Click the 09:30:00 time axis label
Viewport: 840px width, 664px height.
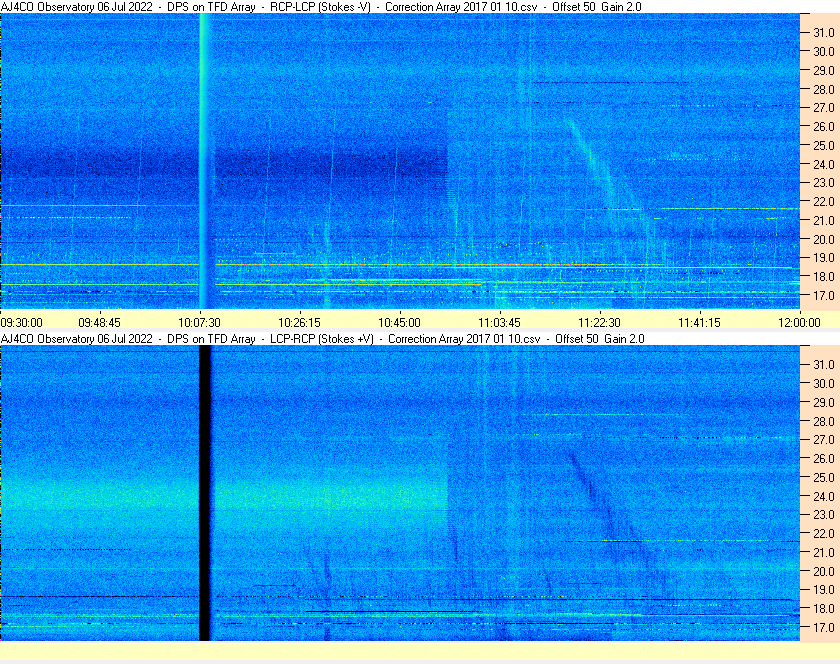pyautogui.click(x=21, y=323)
